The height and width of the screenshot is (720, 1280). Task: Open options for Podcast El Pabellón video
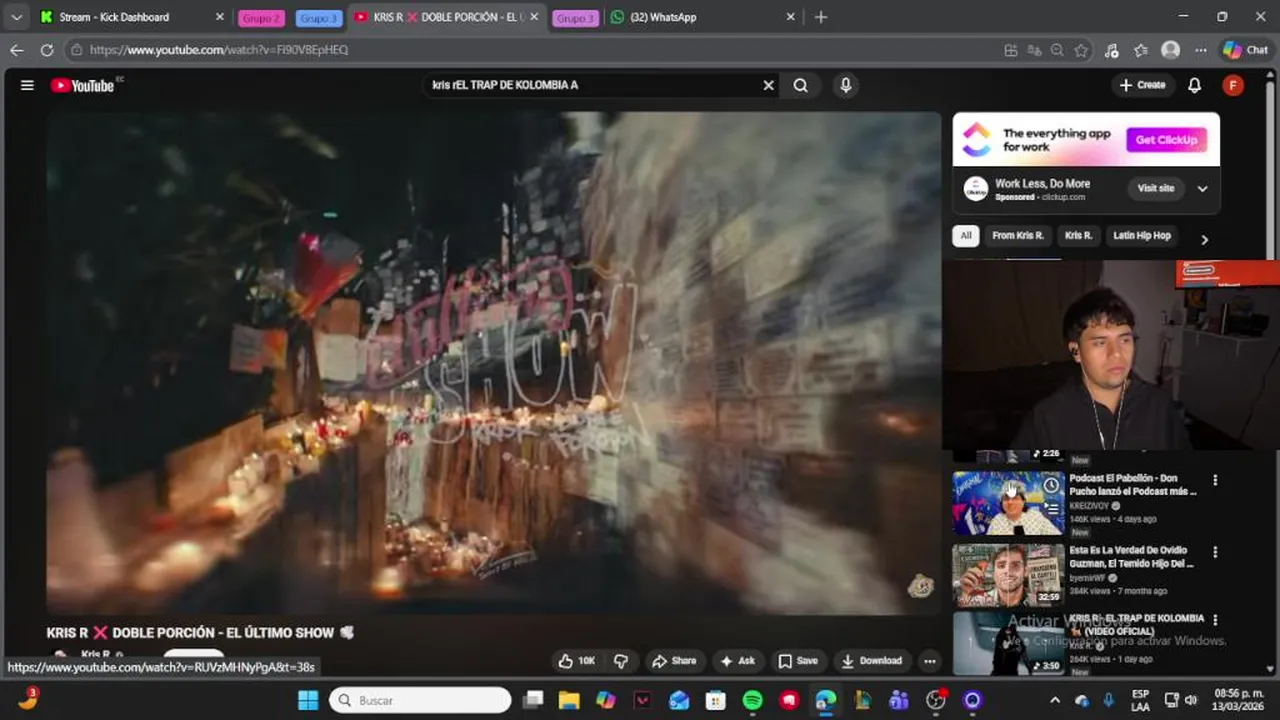tap(1215, 480)
